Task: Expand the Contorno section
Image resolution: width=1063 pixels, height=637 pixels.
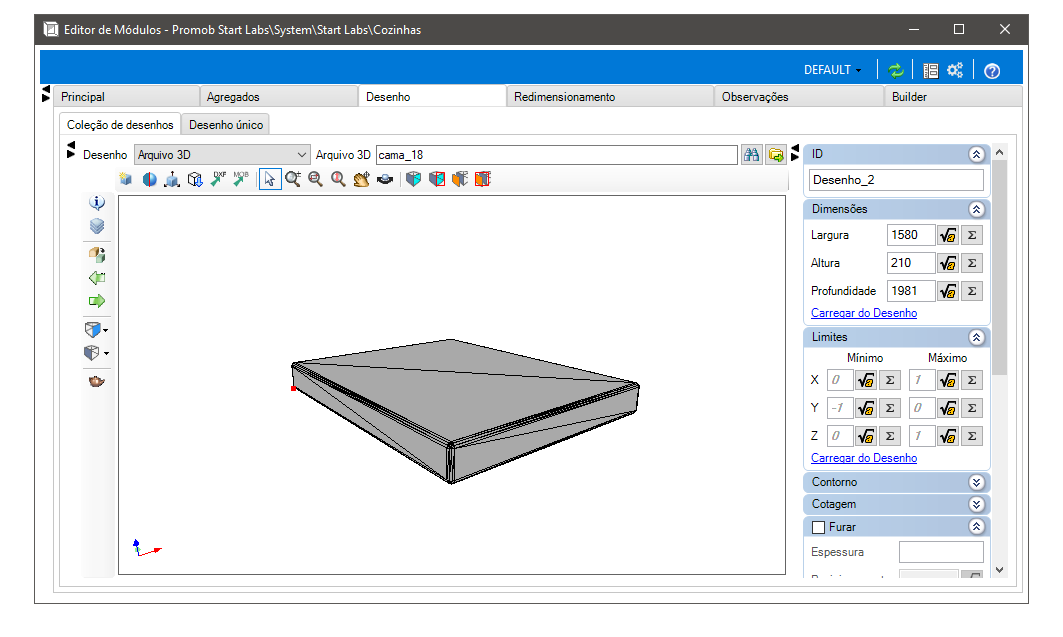Action: click(976, 482)
